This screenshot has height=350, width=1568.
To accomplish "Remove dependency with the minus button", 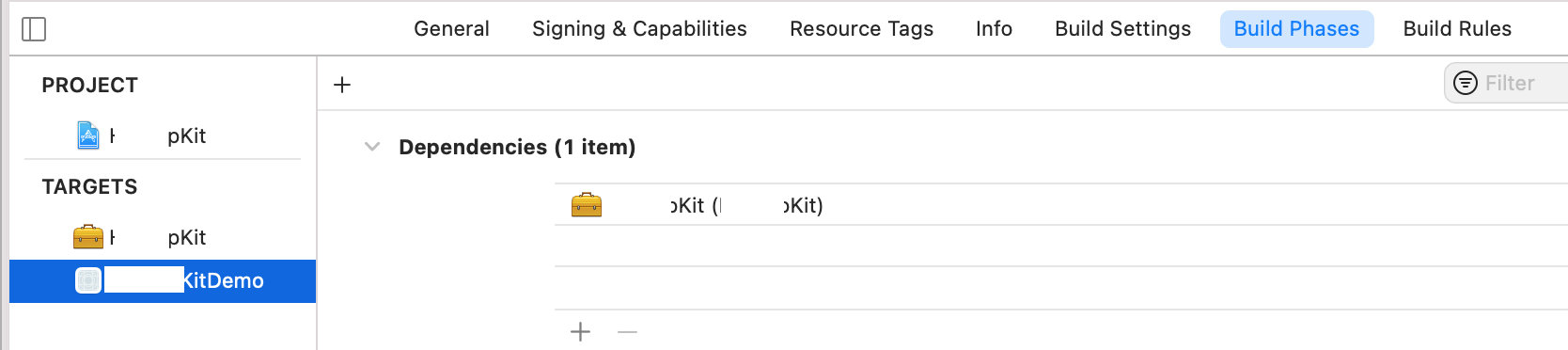I will pyautogui.click(x=628, y=331).
